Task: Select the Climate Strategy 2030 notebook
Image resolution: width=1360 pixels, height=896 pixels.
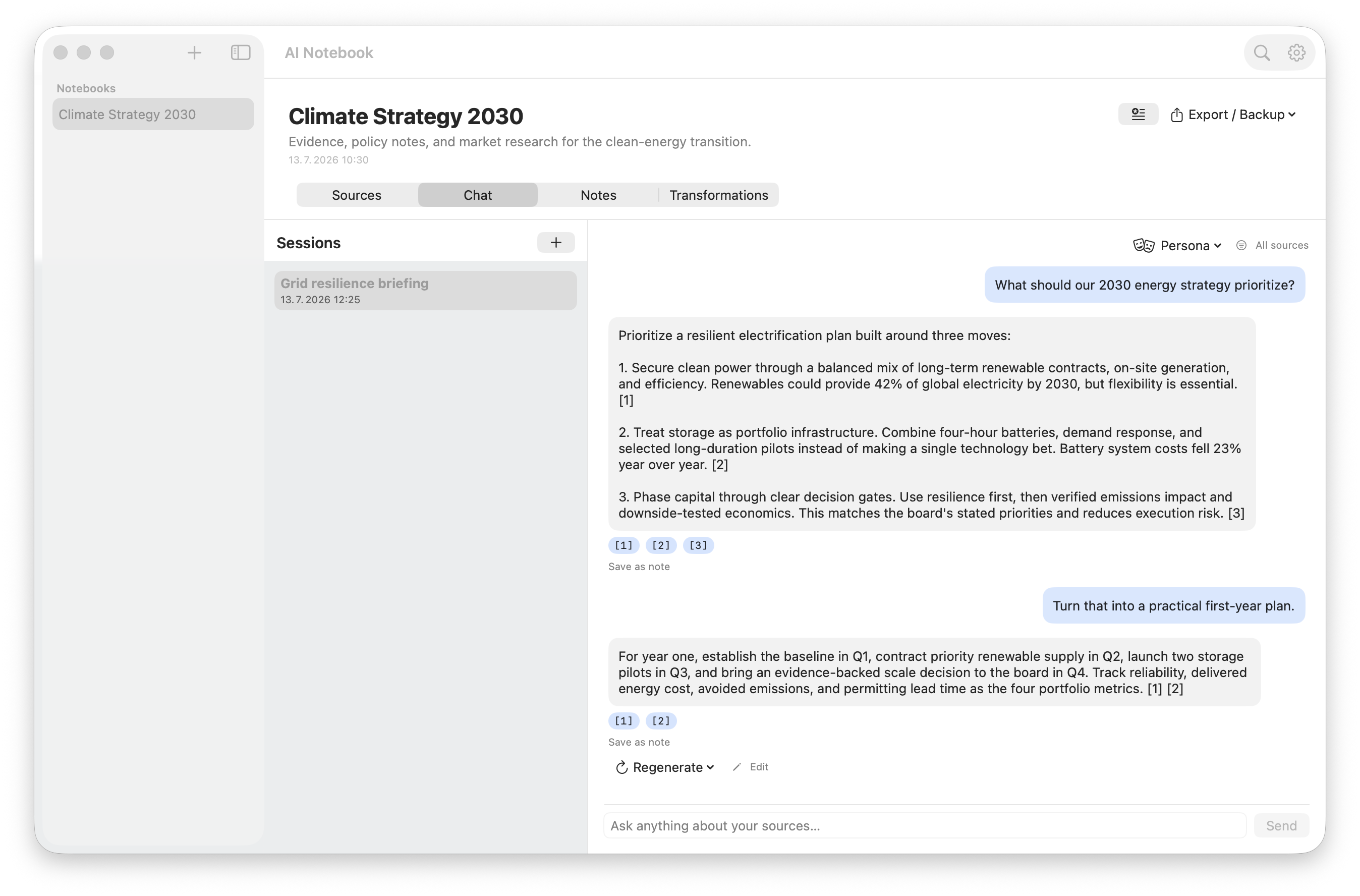Action: (x=153, y=115)
